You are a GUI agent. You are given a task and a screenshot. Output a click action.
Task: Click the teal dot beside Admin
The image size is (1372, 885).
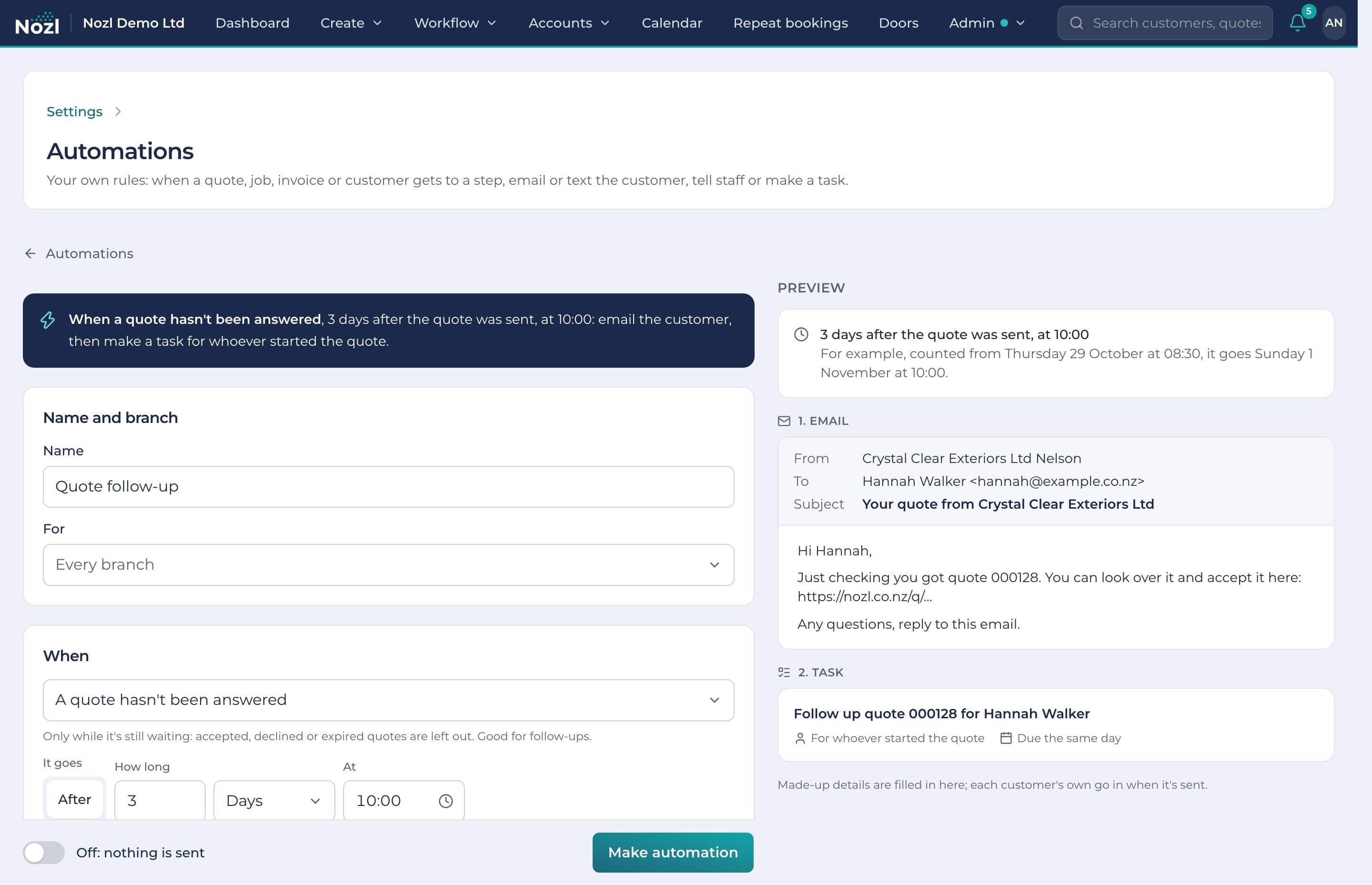(x=1004, y=23)
